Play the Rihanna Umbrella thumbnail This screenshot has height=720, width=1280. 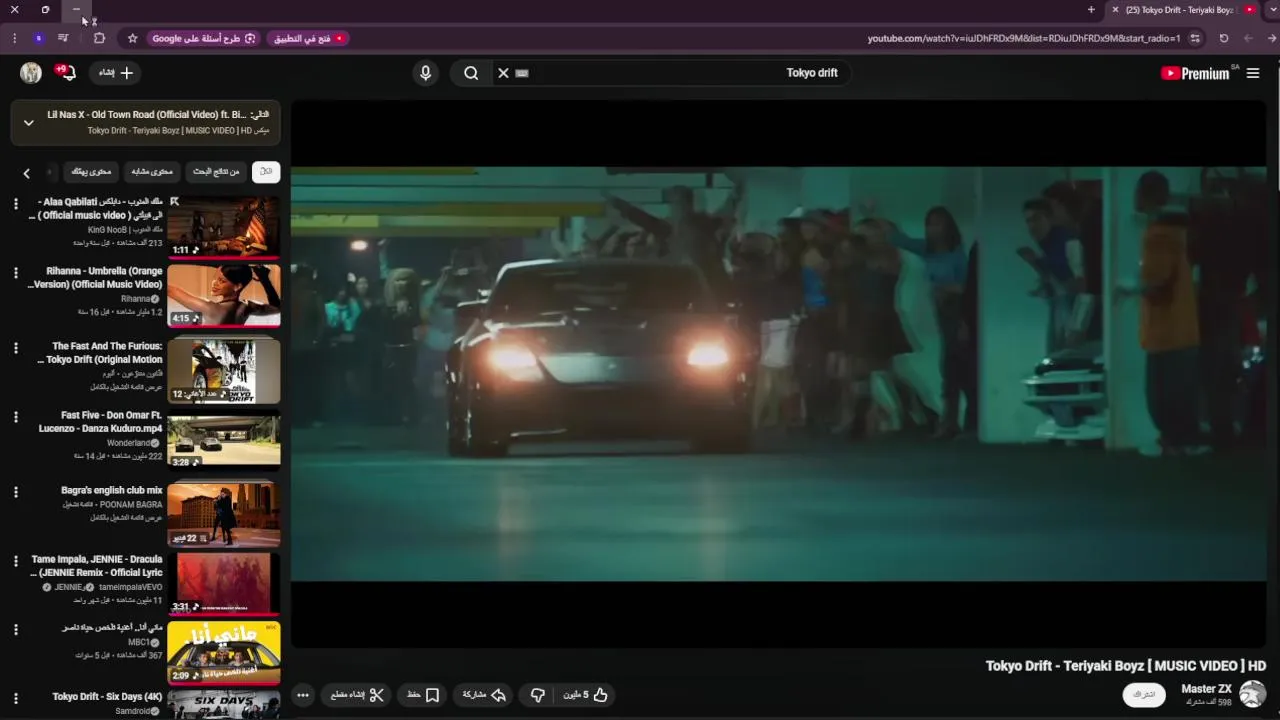click(x=224, y=295)
